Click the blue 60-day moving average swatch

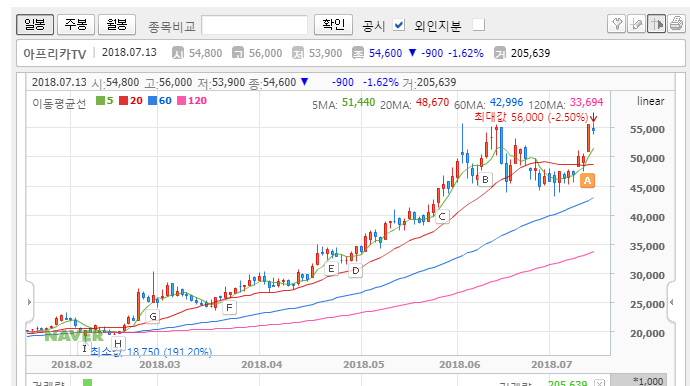pyautogui.click(x=152, y=101)
